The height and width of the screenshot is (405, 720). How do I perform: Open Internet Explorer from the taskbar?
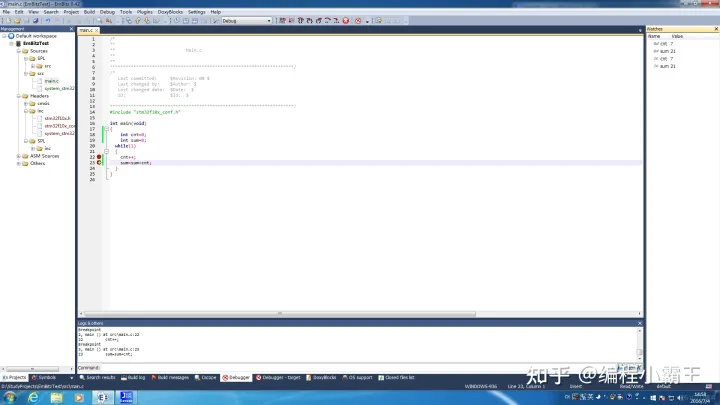33,397
